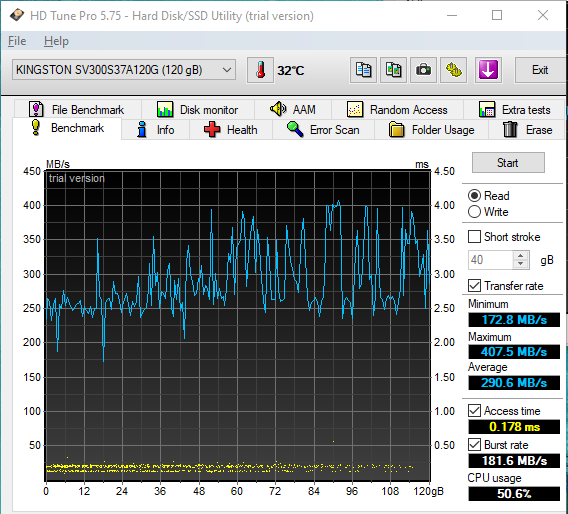Minimize the HD Tune Pro window
This screenshot has width=568, height=514.
click(x=452, y=15)
